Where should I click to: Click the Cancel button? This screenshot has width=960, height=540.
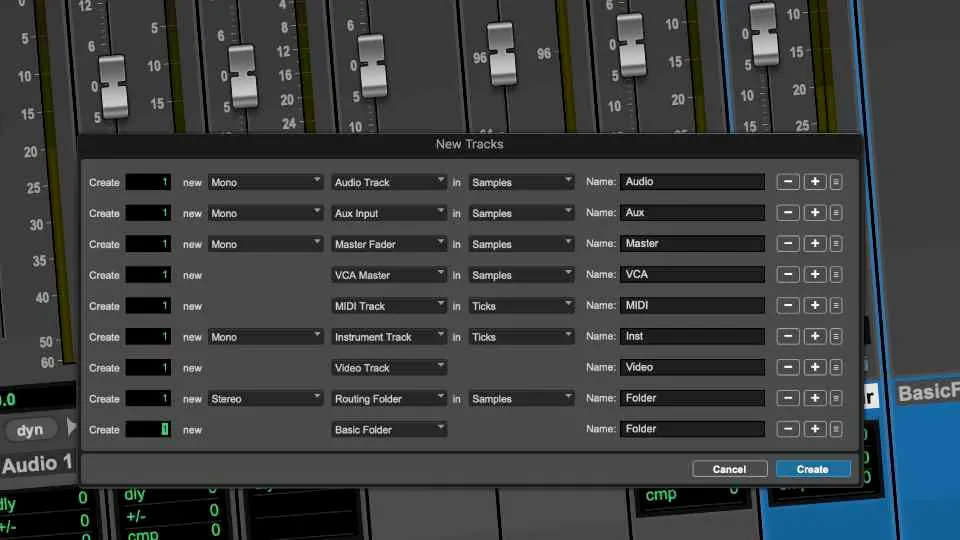coord(730,469)
